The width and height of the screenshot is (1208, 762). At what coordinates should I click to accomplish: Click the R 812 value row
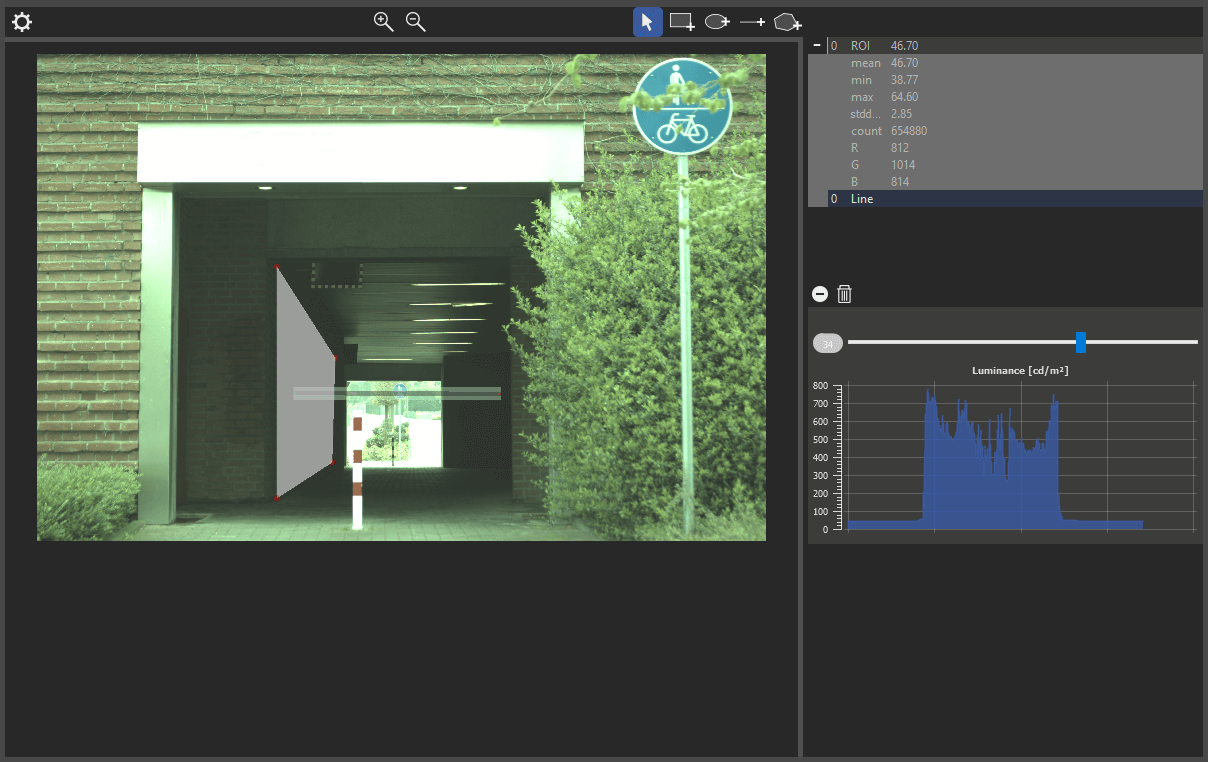(1015, 148)
